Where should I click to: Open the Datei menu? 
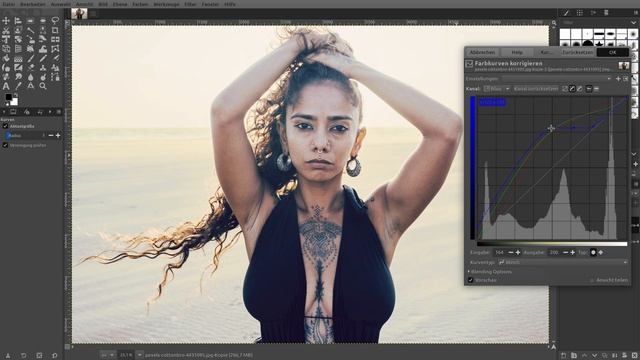(x=8, y=4)
